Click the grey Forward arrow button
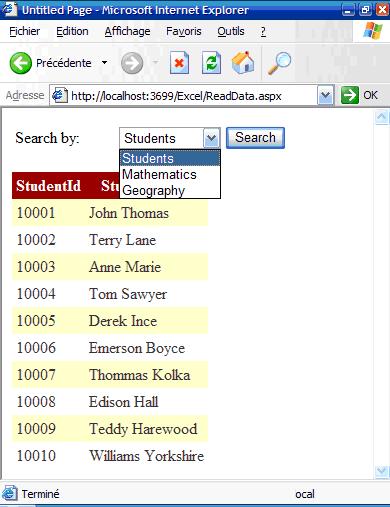Image resolution: width=390 pixels, height=507 pixels. [132, 63]
